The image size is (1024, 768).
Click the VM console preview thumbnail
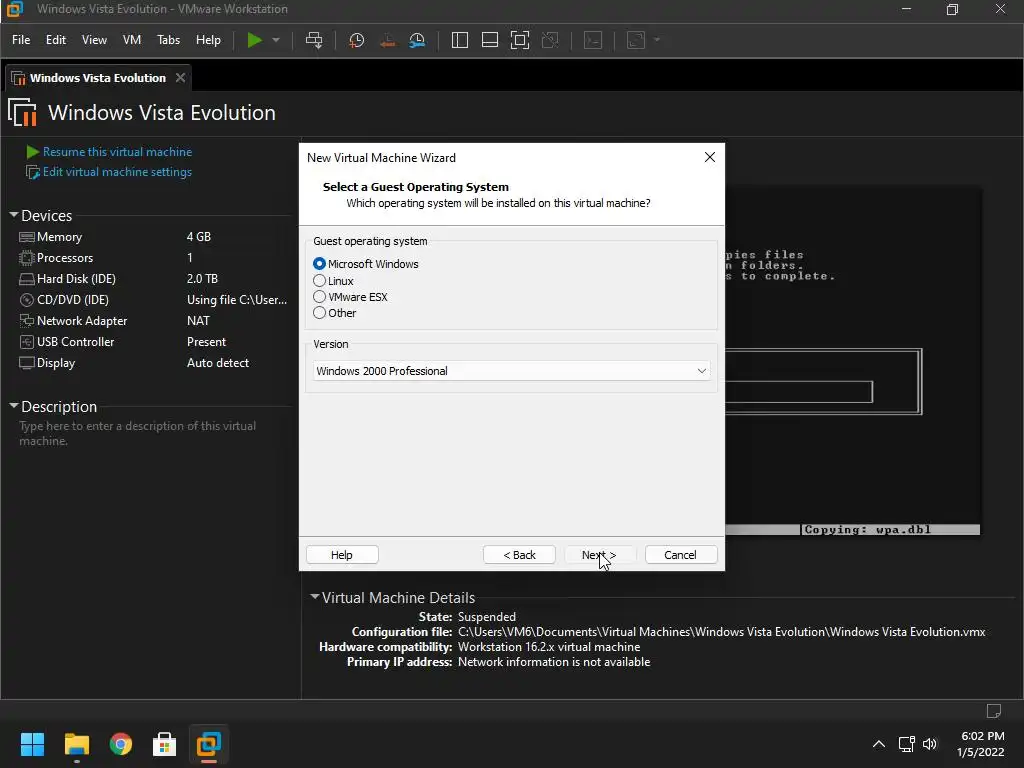tap(853, 361)
